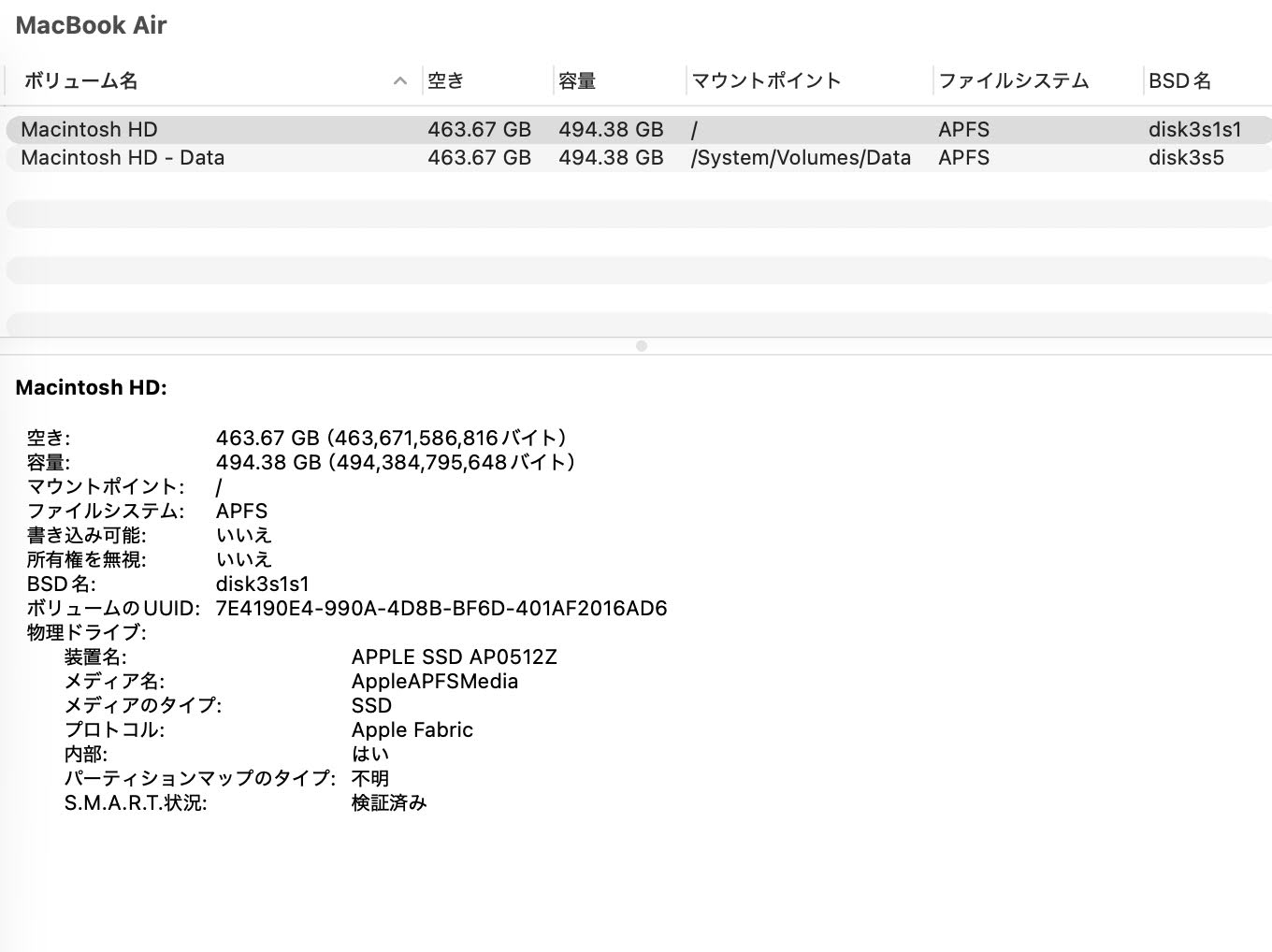
Task: Click Macintosh HD: detail heading
Action: pyautogui.click(x=91, y=387)
